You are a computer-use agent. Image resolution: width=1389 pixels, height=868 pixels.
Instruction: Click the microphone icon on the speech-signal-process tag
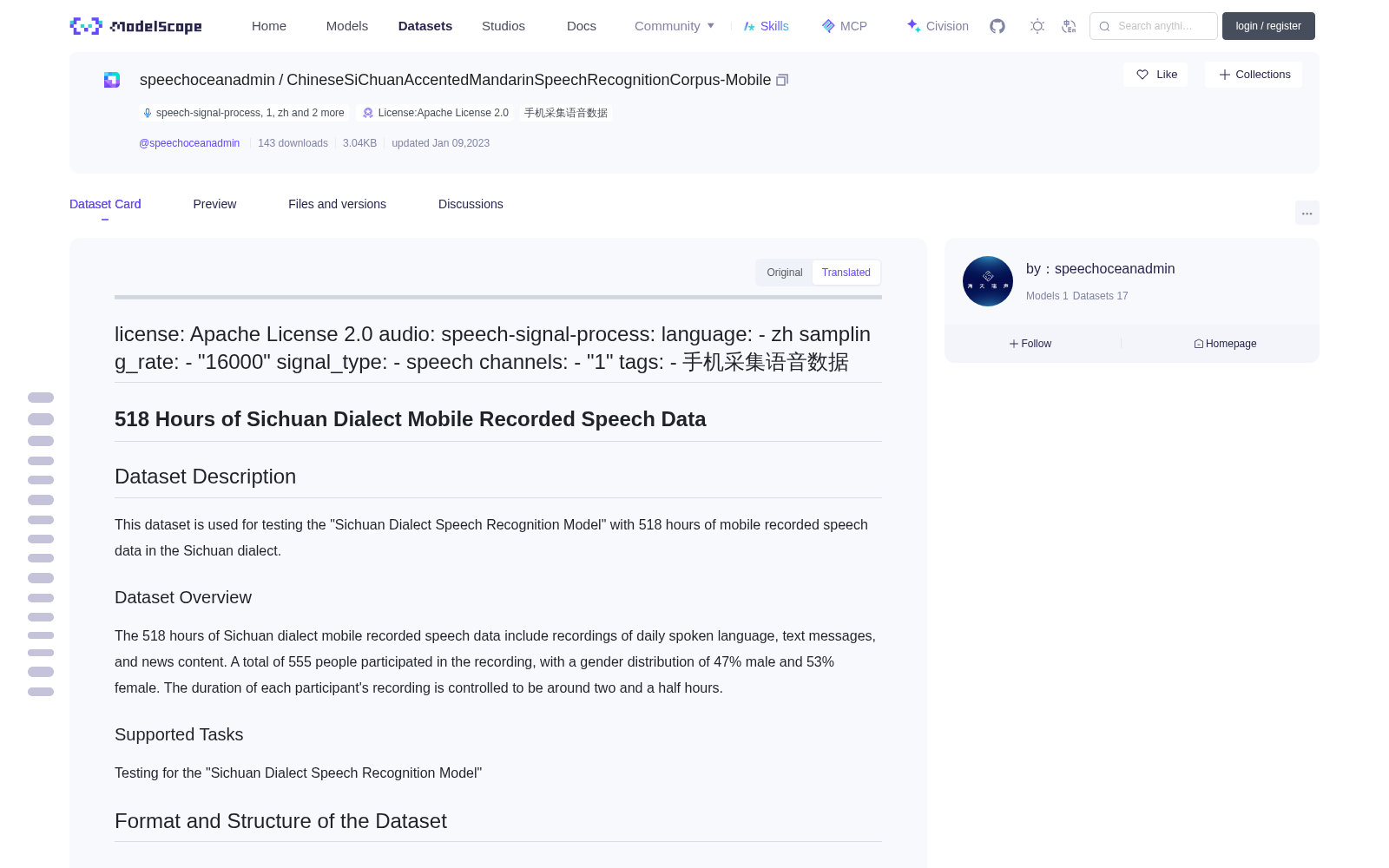pos(148,113)
